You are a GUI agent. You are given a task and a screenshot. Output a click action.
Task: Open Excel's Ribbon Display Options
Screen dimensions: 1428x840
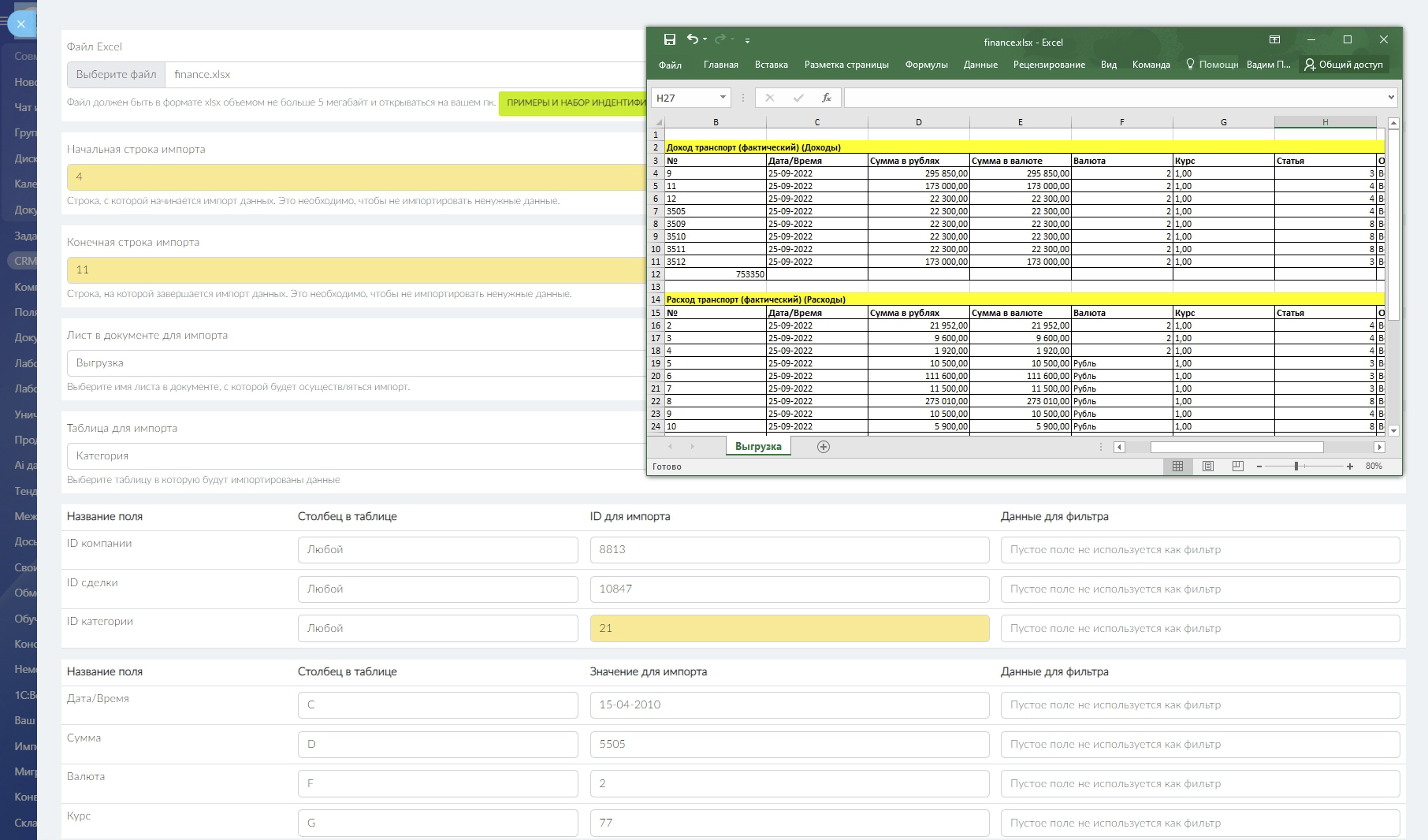tap(1274, 39)
